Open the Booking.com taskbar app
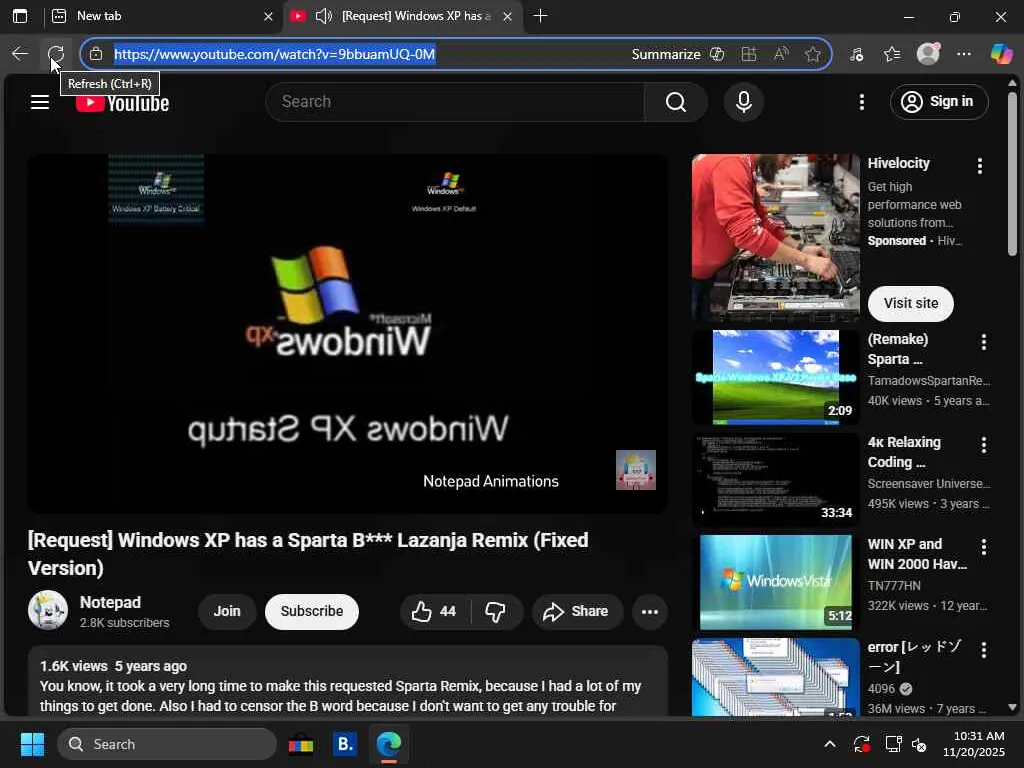Screen dimensions: 1024x768 [x=345, y=744]
